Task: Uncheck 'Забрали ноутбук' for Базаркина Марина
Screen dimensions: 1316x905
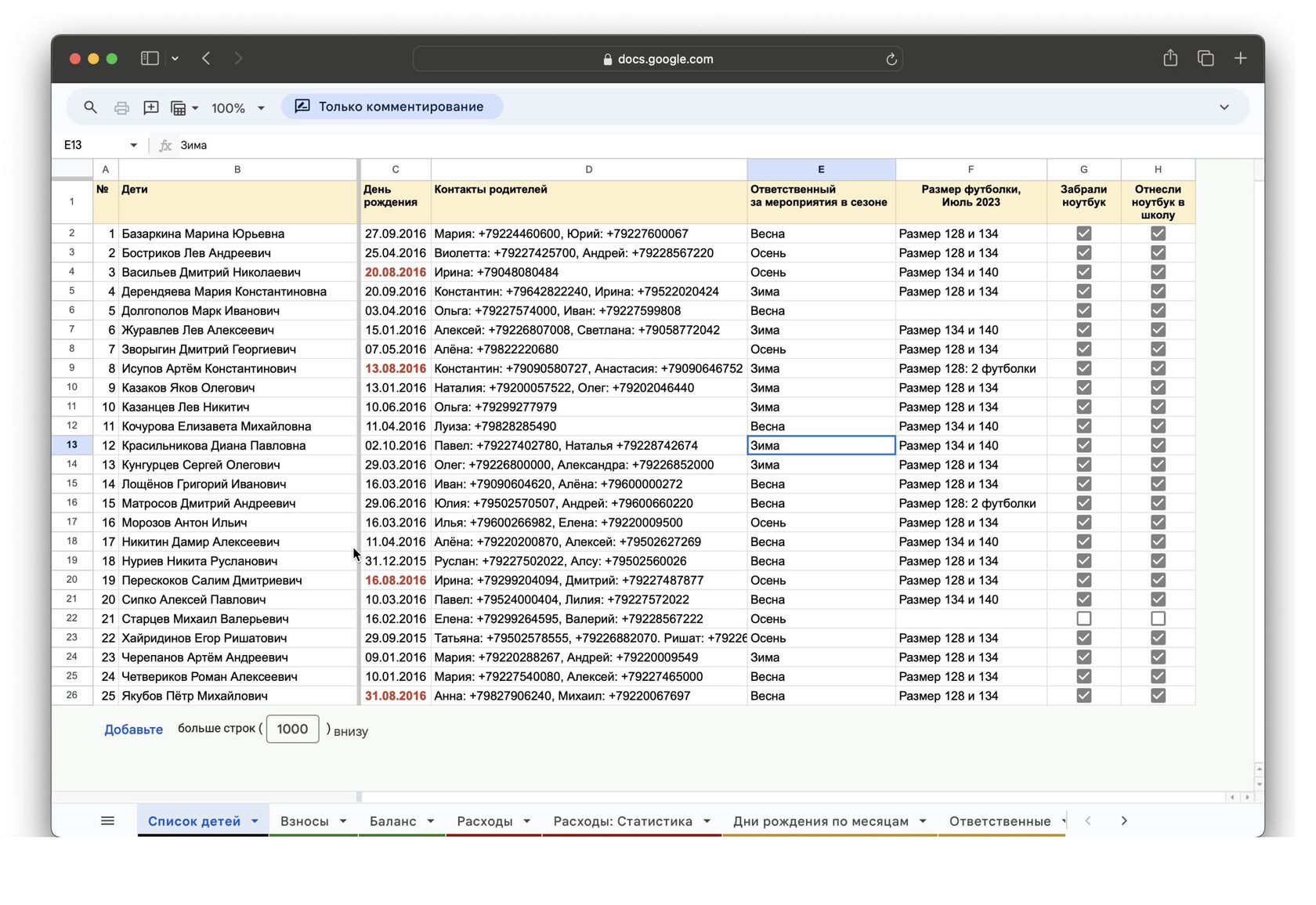Action: 1083,233
